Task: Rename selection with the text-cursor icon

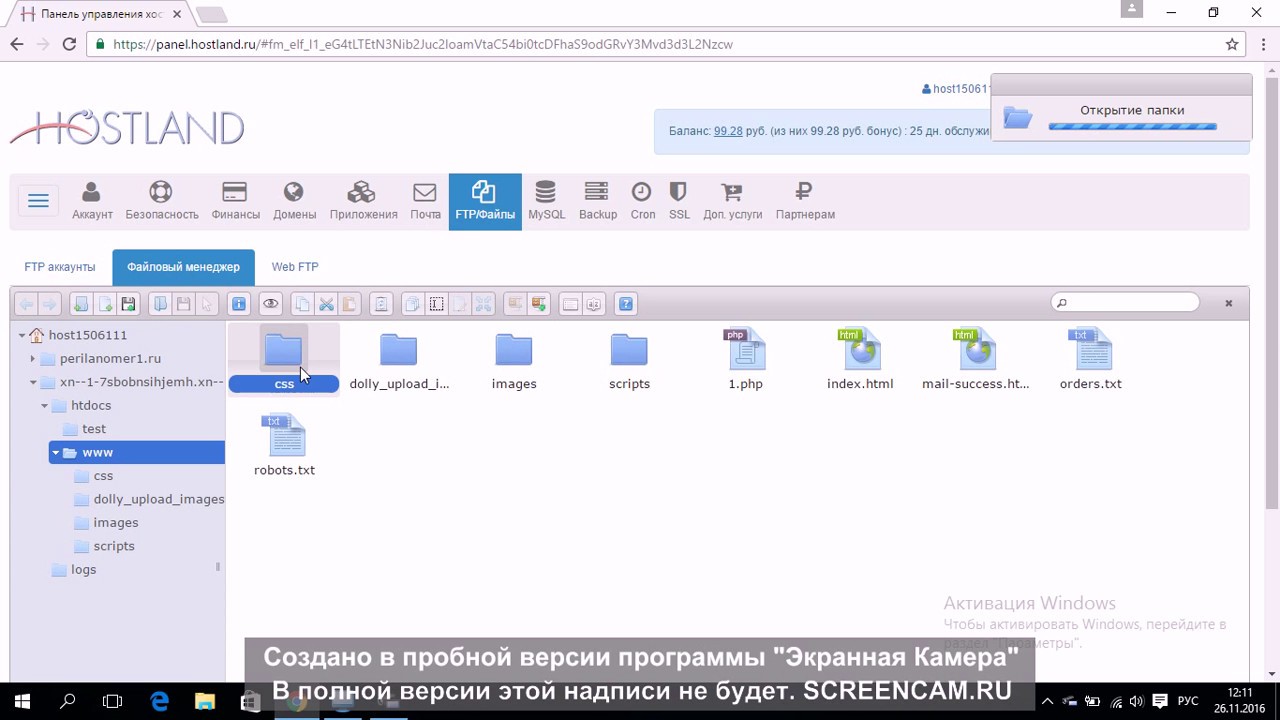Action: pyautogui.click(x=436, y=304)
